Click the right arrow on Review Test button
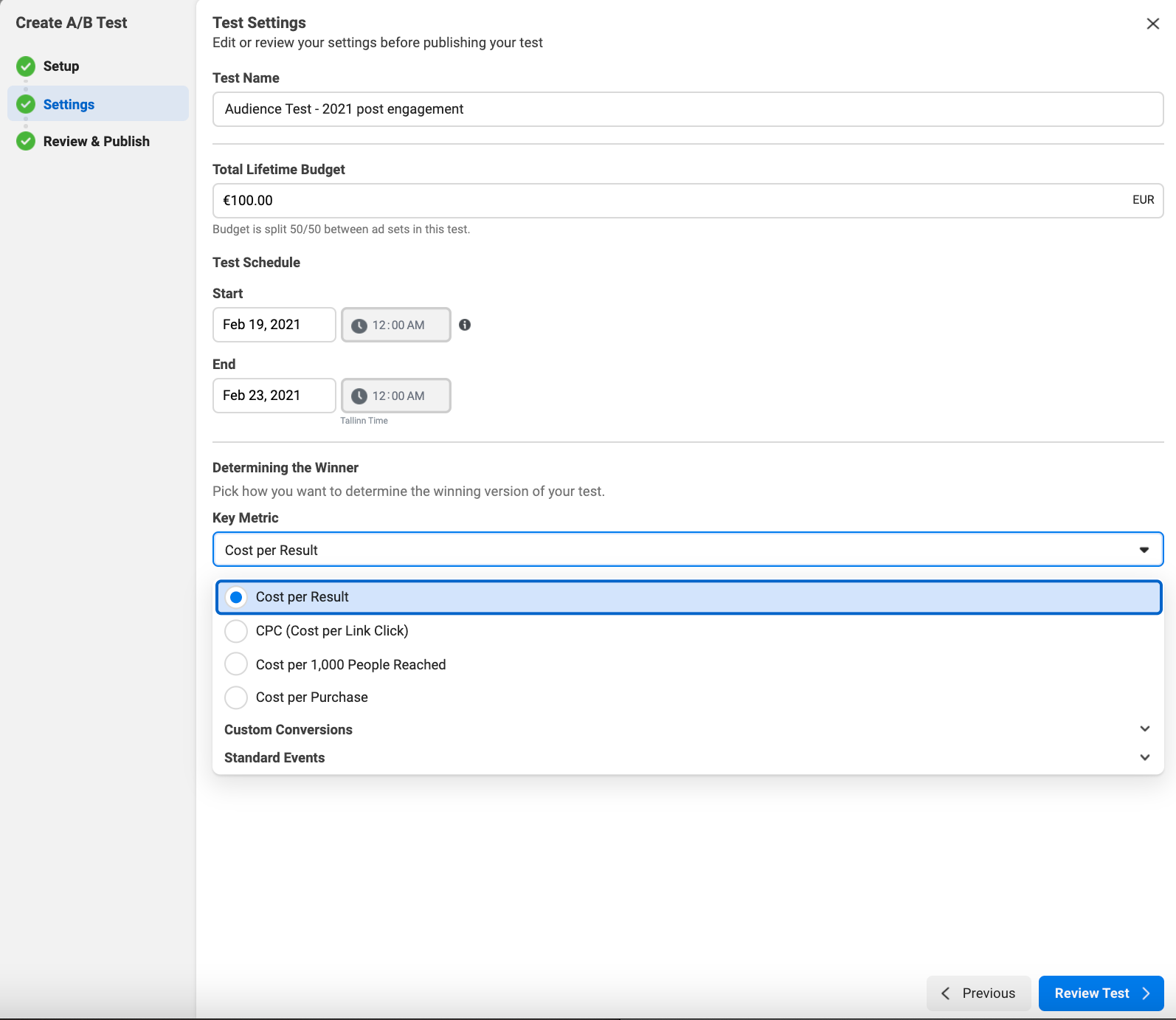Image resolution: width=1176 pixels, height=1020 pixels. coord(1146,993)
